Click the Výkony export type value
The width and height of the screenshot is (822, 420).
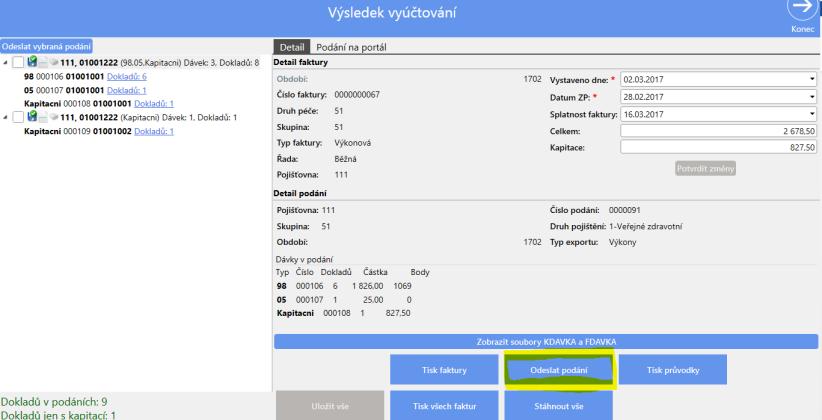622,242
